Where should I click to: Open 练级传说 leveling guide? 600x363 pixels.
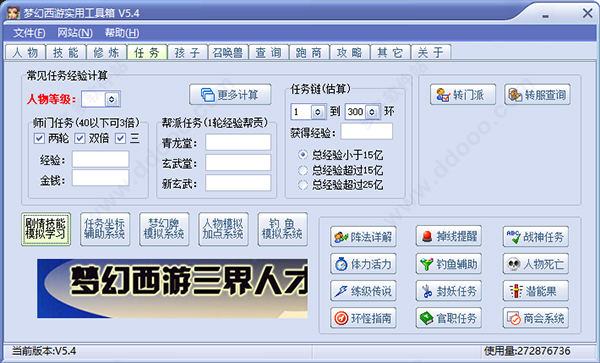363,291
